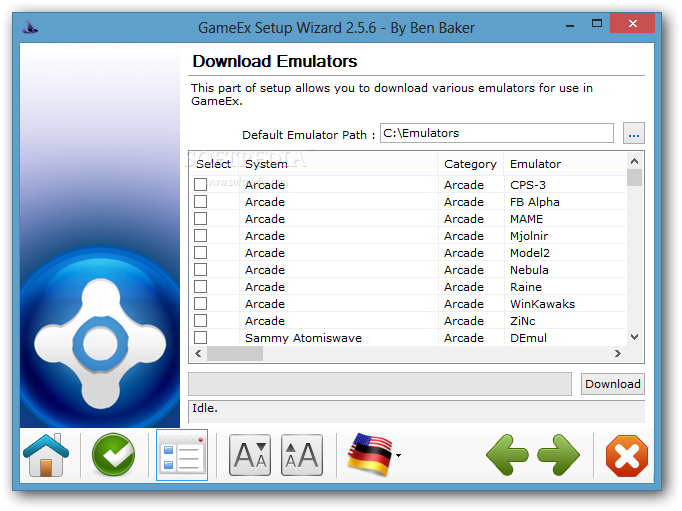Check the DEmul Sammy Atomiswave checkbox
This screenshot has height=511, width=682.
[201, 337]
